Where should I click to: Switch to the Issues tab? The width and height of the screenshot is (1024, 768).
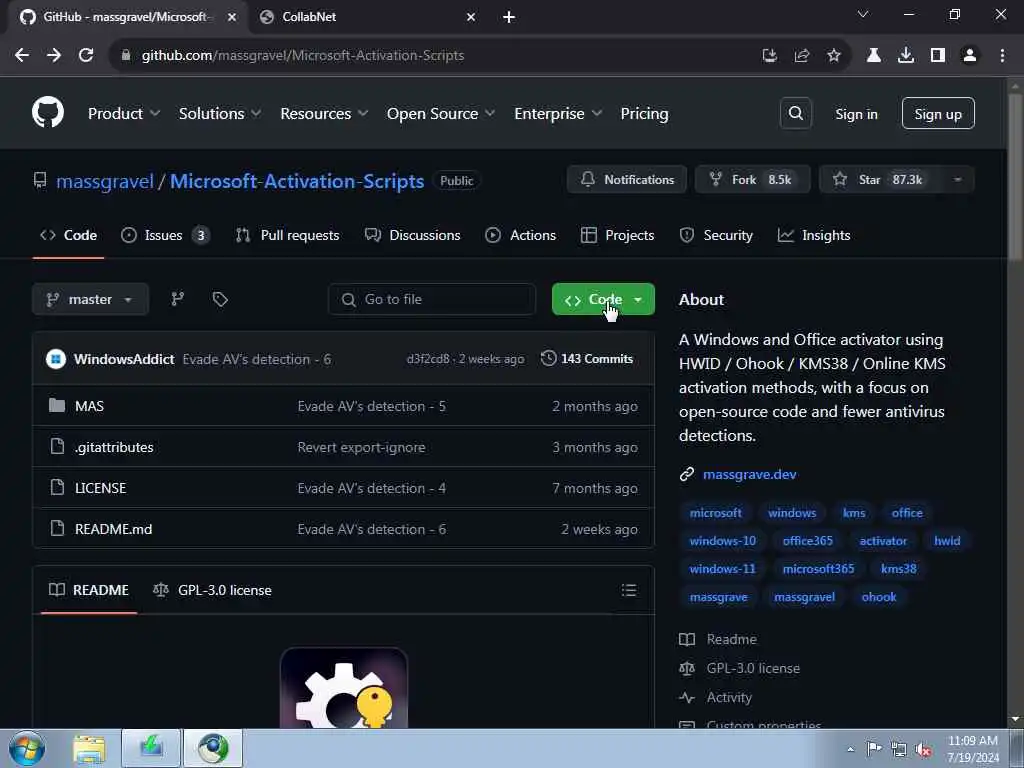pyautogui.click(x=165, y=235)
